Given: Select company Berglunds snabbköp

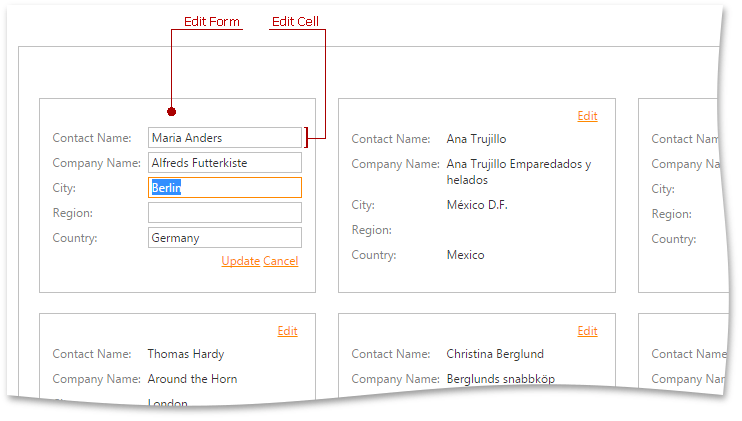Looking at the screenshot, I should click(501, 379).
